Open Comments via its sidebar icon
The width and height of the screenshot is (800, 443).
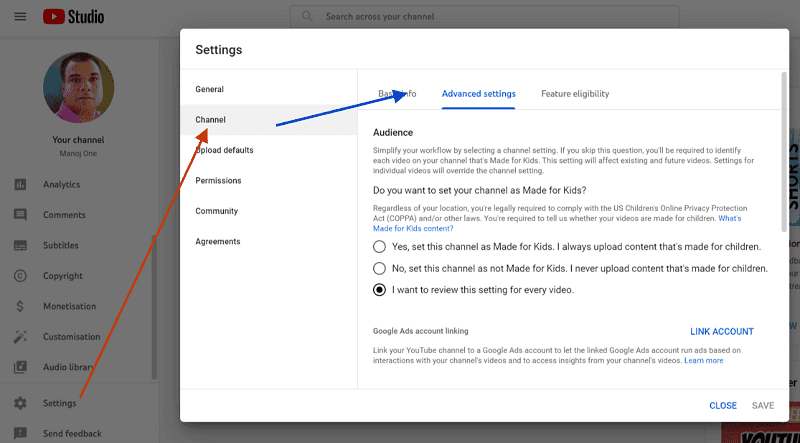pos(20,215)
